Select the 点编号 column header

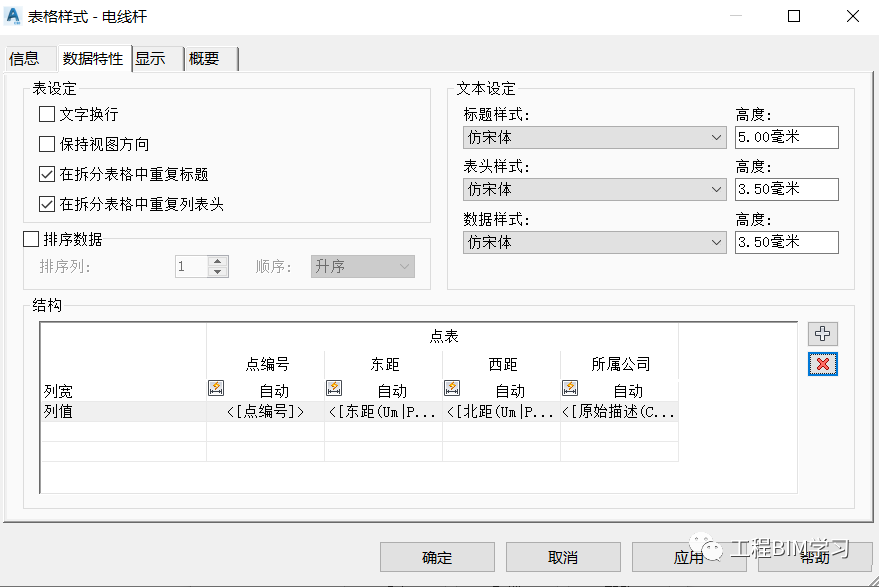click(x=266, y=364)
